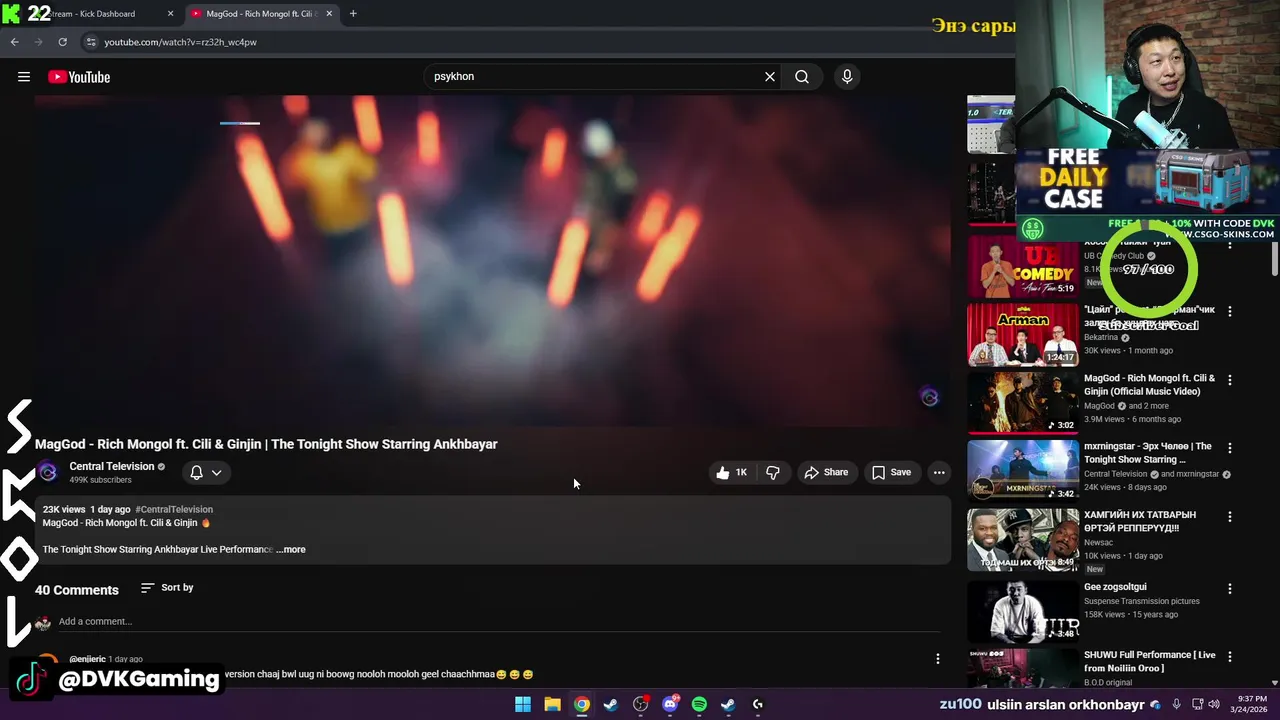The image size is (1280, 720).
Task: Save the video to a playlist
Action: click(x=891, y=472)
